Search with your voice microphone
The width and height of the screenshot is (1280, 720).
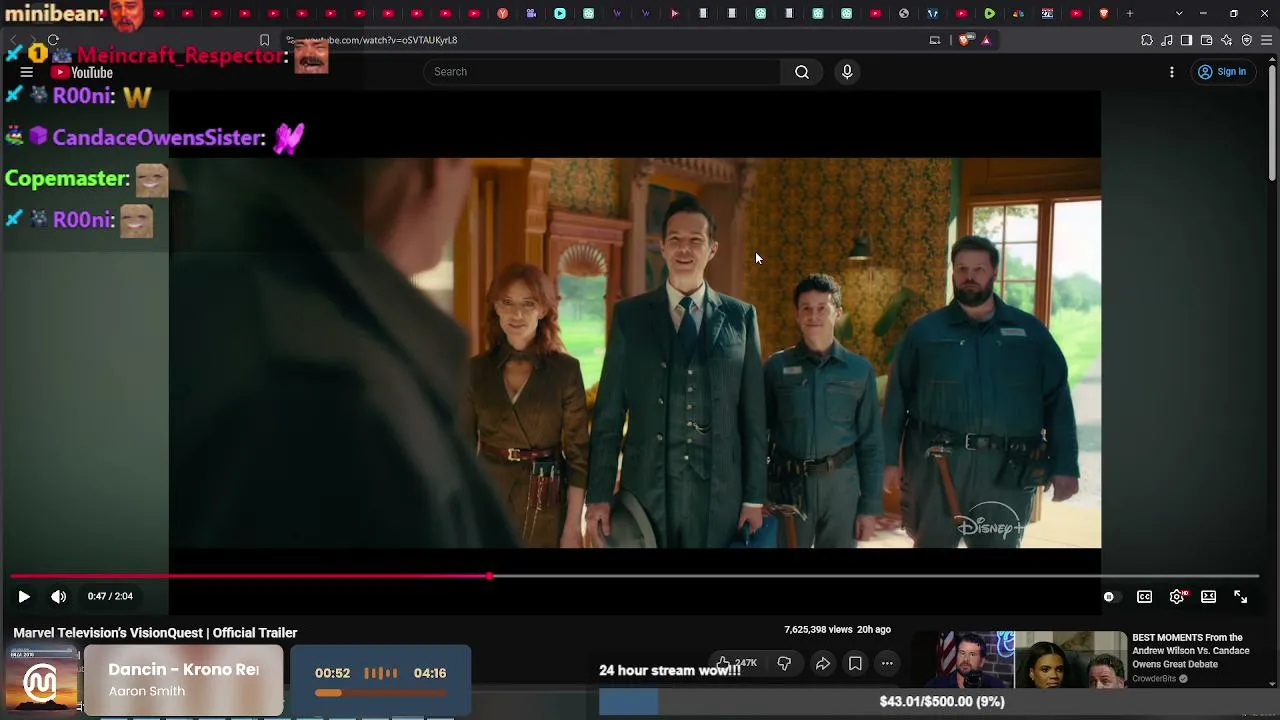pos(847,72)
